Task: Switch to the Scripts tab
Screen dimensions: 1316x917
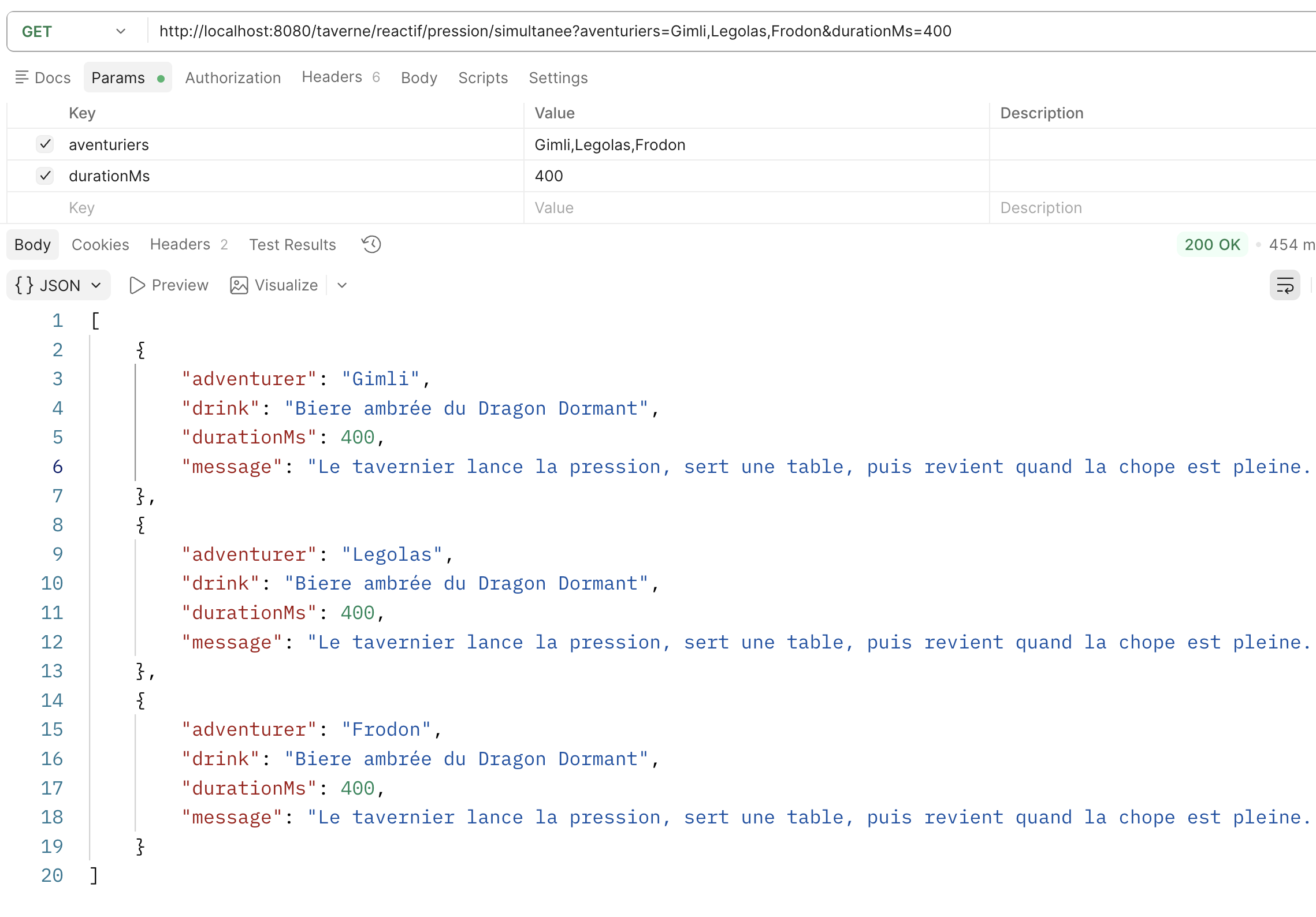Action: pyautogui.click(x=483, y=77)
